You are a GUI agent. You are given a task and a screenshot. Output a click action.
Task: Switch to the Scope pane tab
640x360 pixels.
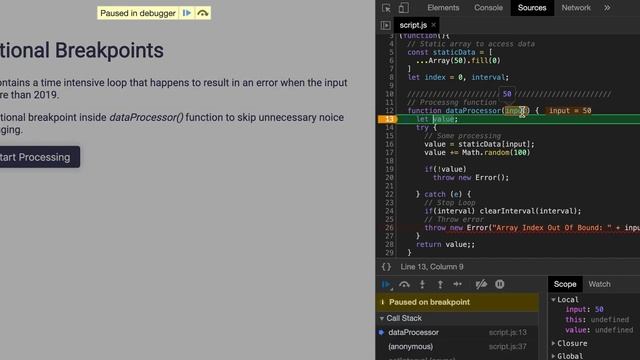tap(564, 284)
